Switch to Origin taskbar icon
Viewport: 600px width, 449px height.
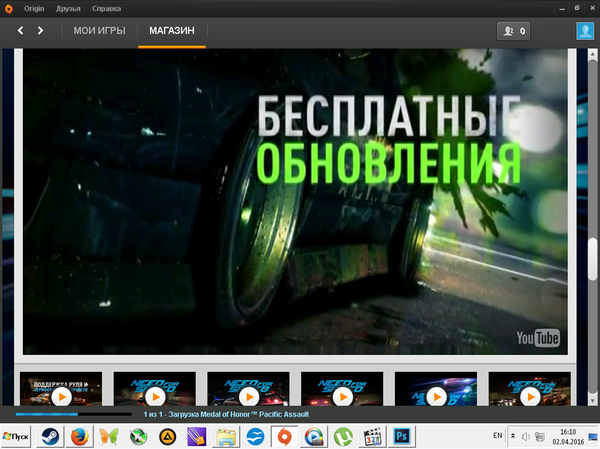click(284, 436)
